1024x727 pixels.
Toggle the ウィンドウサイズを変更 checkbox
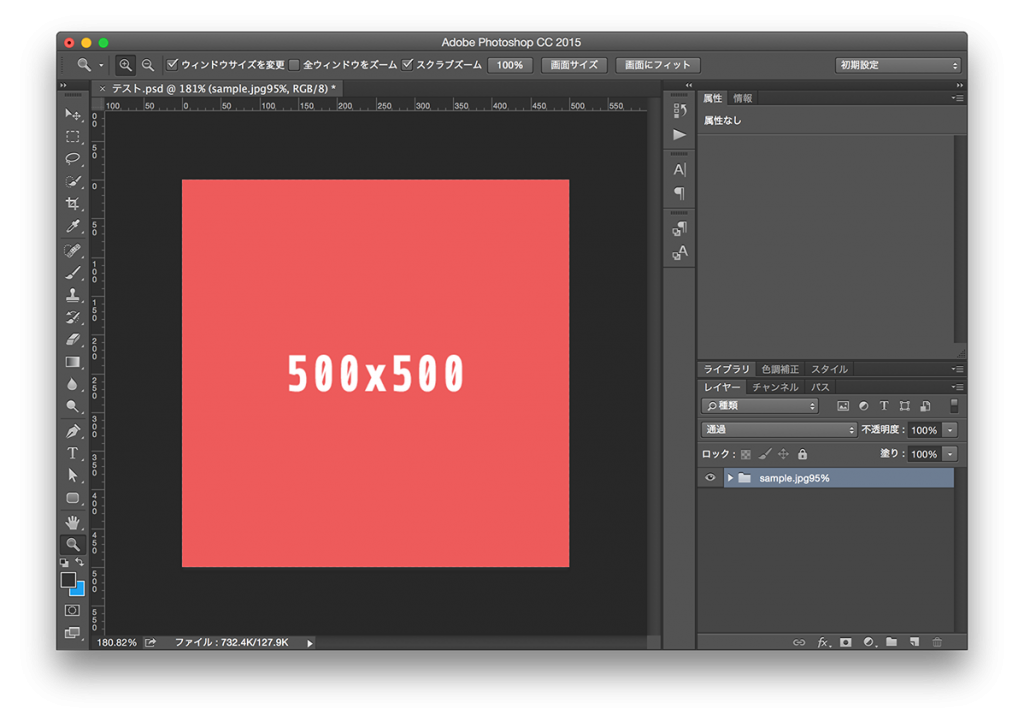tap(173, 65)
